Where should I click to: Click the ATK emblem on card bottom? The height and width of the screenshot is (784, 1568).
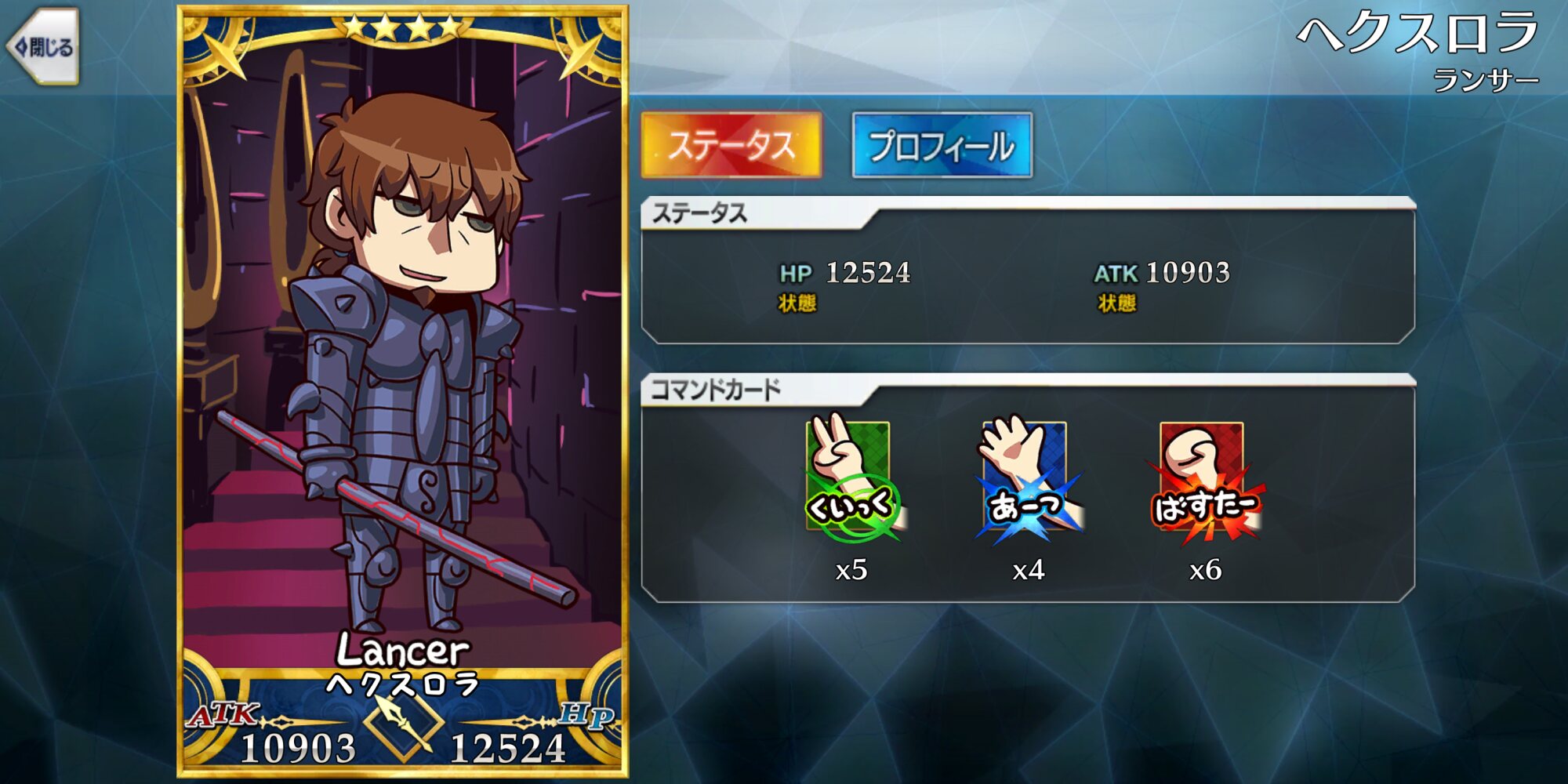coord(223,714)
